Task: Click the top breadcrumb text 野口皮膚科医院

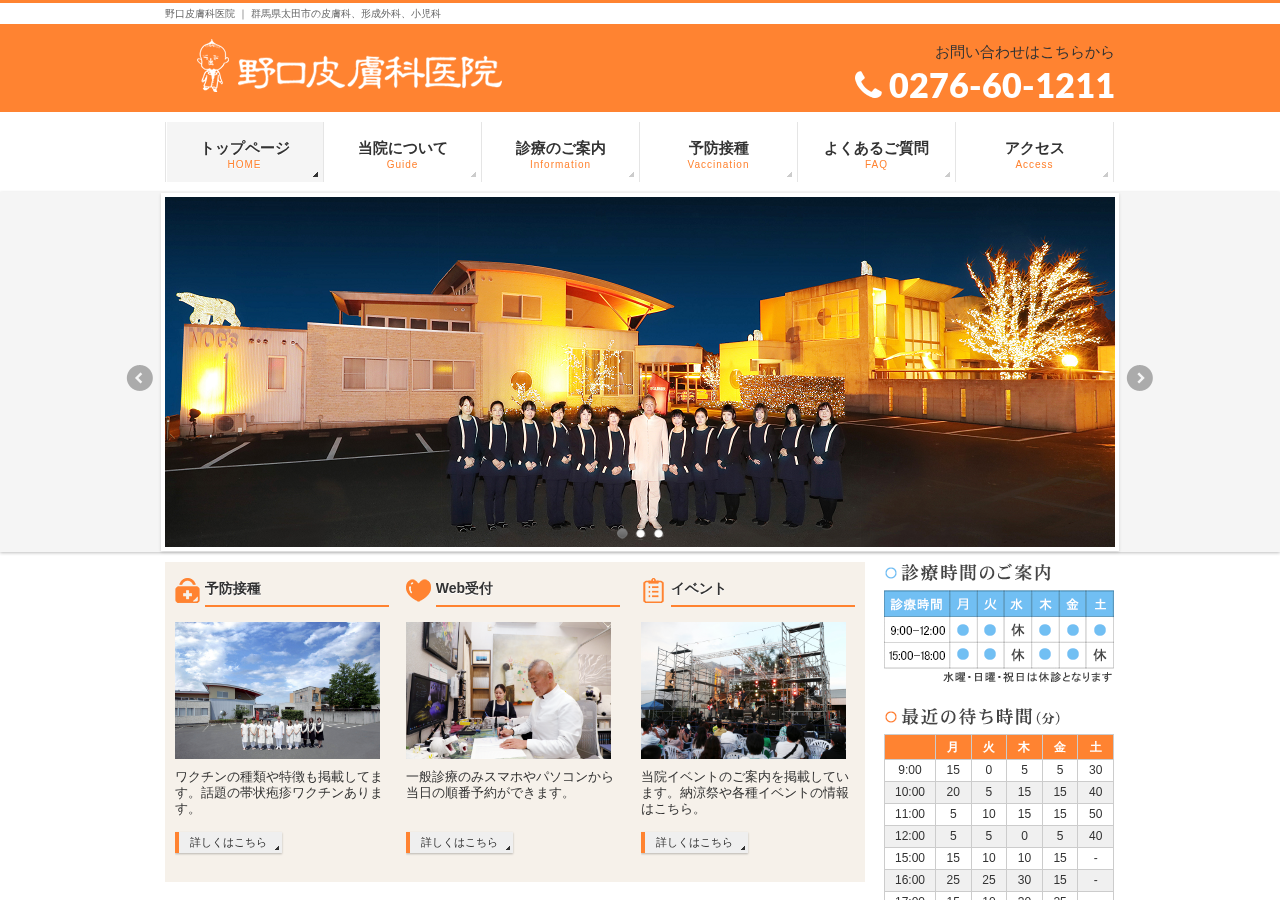Action: click(200, 14)
